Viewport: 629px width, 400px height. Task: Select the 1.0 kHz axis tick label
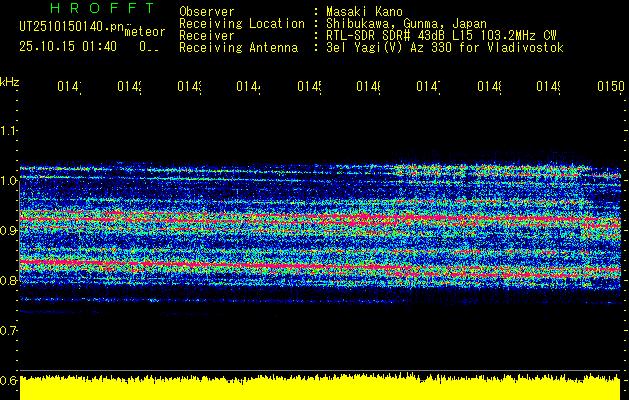[x=9, y=181]
